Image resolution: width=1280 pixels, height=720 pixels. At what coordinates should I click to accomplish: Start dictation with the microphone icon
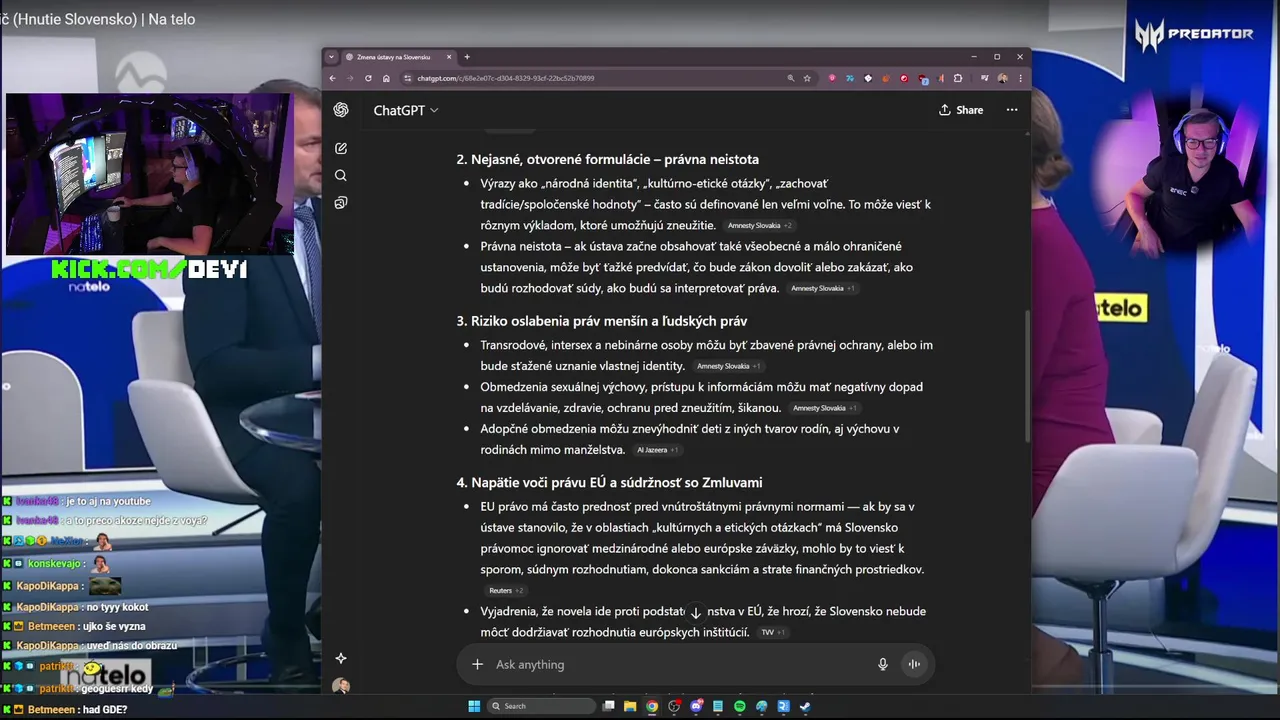(x=882, y=664)
